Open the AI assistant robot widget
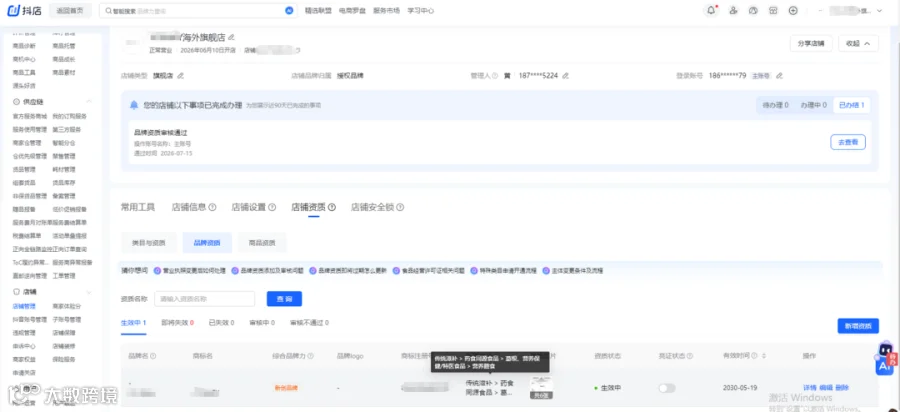 (886, 359)
